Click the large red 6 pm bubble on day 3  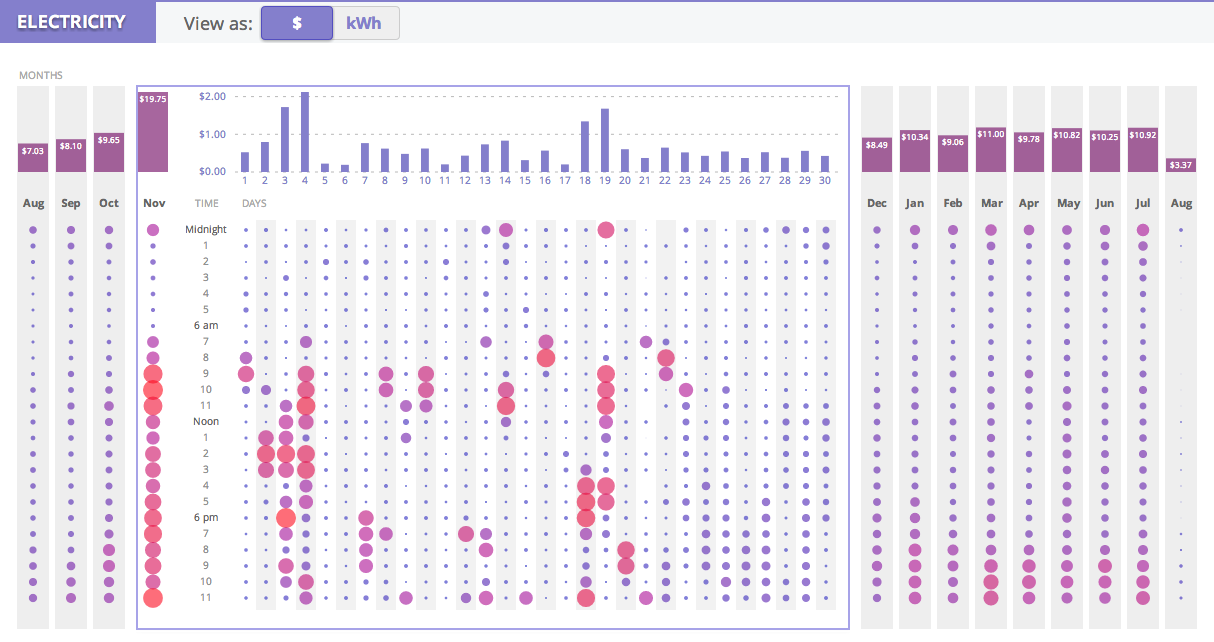point(285,518)
